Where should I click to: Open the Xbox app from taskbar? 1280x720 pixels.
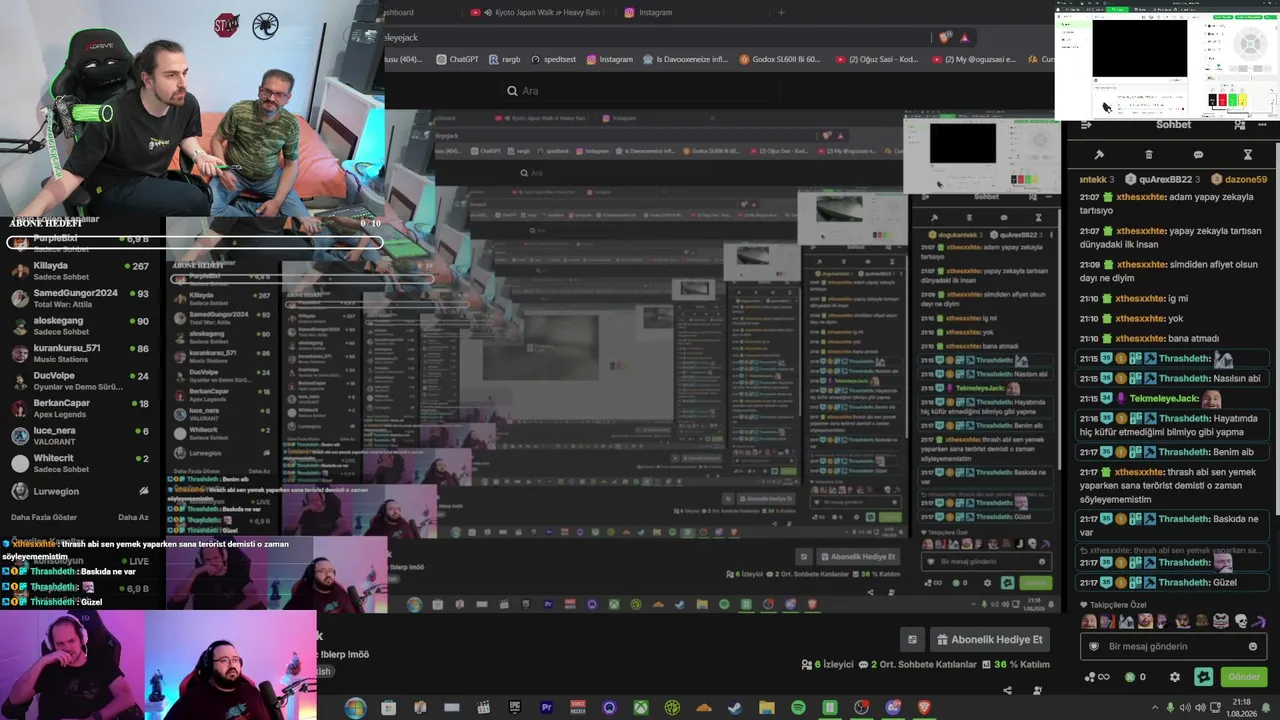(640, 708)
